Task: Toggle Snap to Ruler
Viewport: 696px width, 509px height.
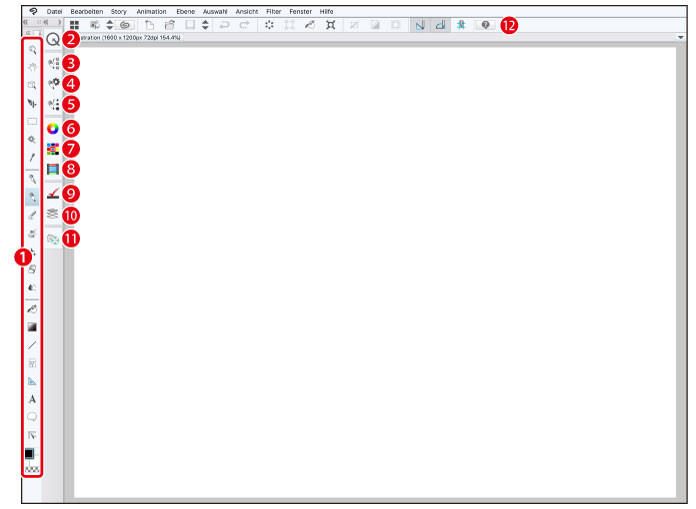Action: point(420,25)
